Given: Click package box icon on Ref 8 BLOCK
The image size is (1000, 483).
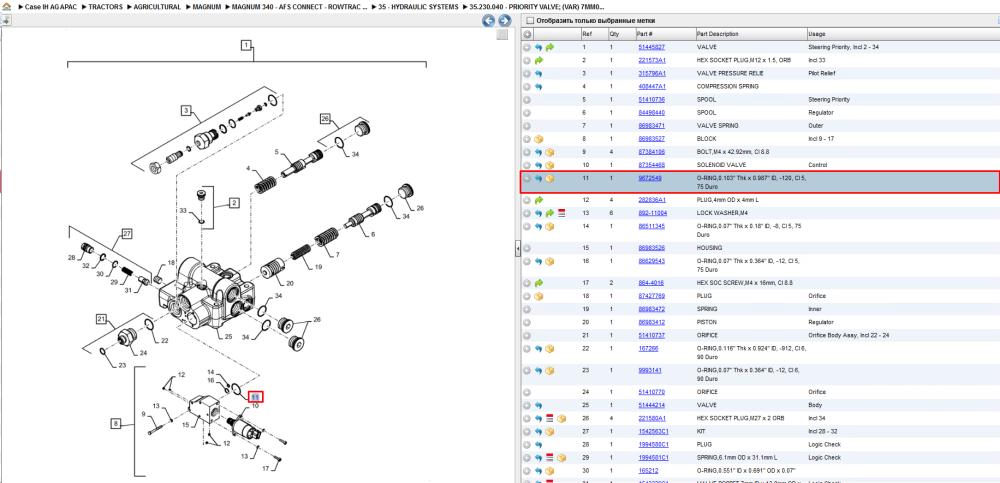Looking at the screenshot, I should [538, 139].
